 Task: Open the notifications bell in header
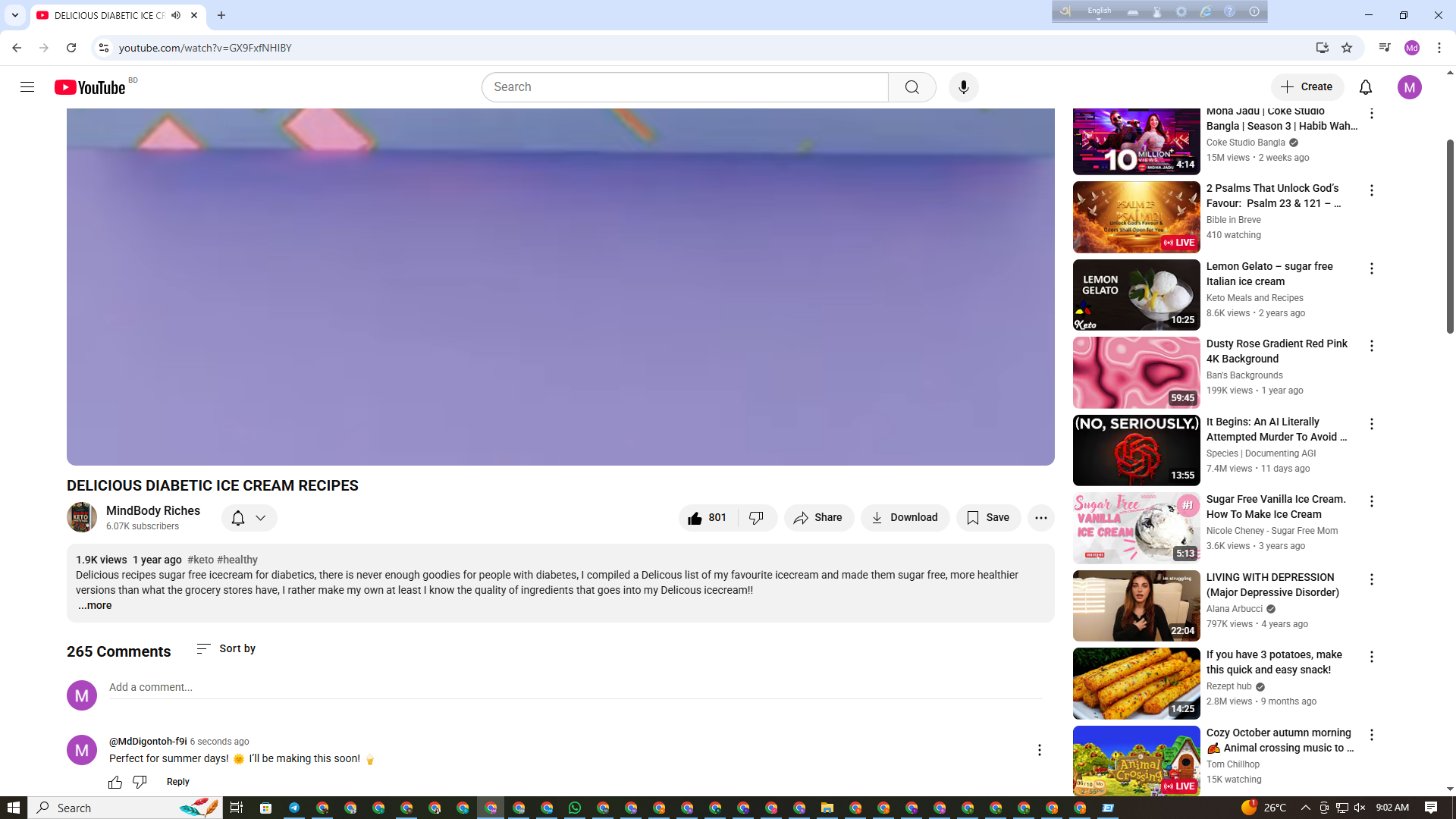1365,87
